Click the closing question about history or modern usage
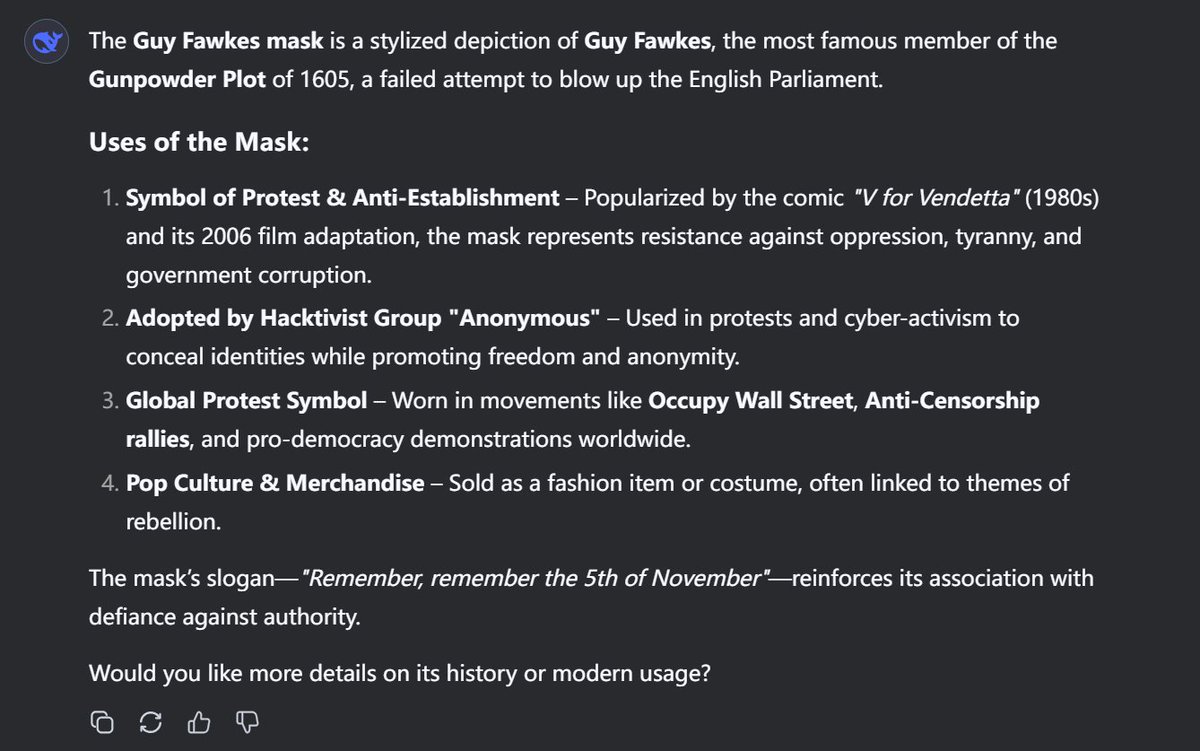This screenshot has width=1200, height=751. click(x=400, y=673)
